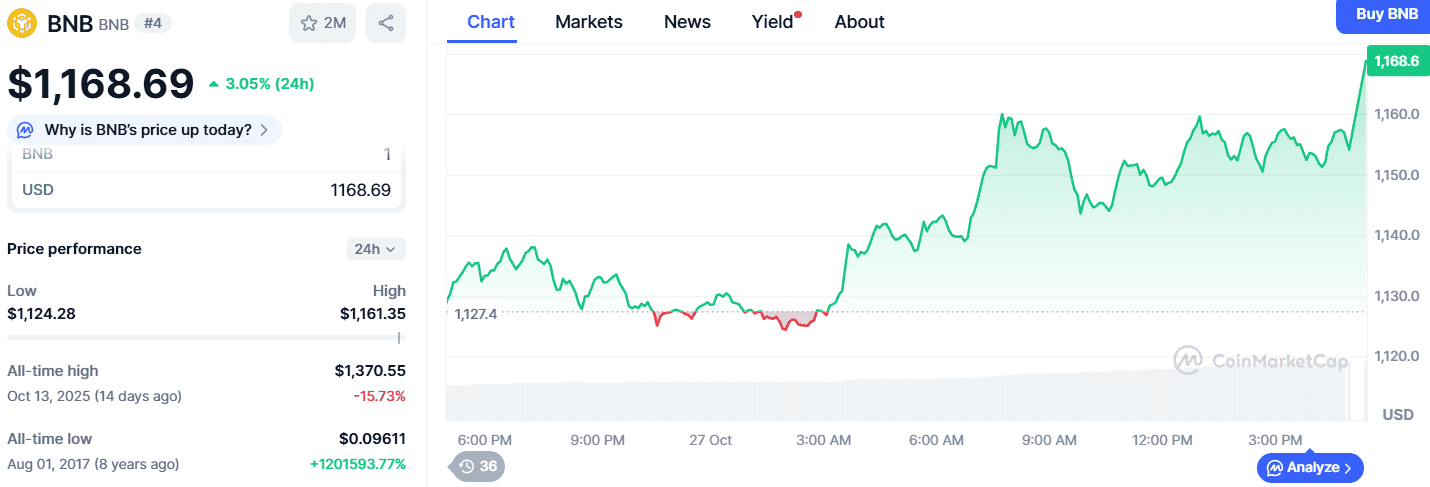Expand 'Why is BNB's price up today?' chevron
The width and height of the screenshot is (1430, 487).
click(x=264, y=130)
